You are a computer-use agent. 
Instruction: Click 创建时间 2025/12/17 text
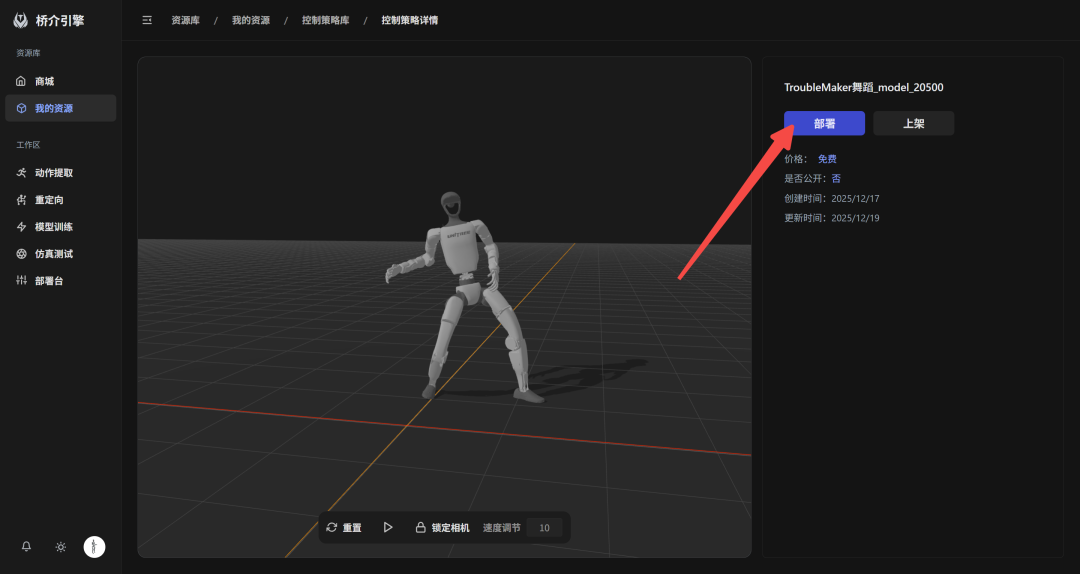pyautogui.click(x=831, y=198)
